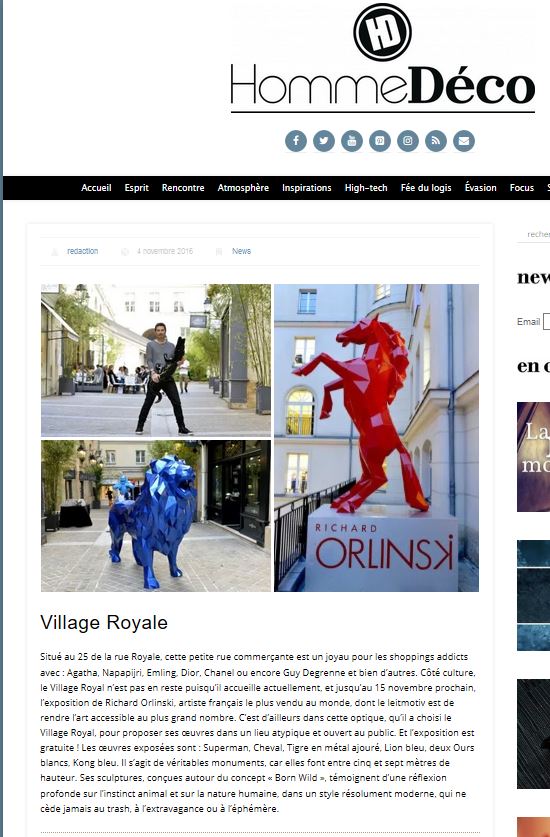Open the red horse Orlinski photo
550x837 pixels.
click(x=376, y=438)
